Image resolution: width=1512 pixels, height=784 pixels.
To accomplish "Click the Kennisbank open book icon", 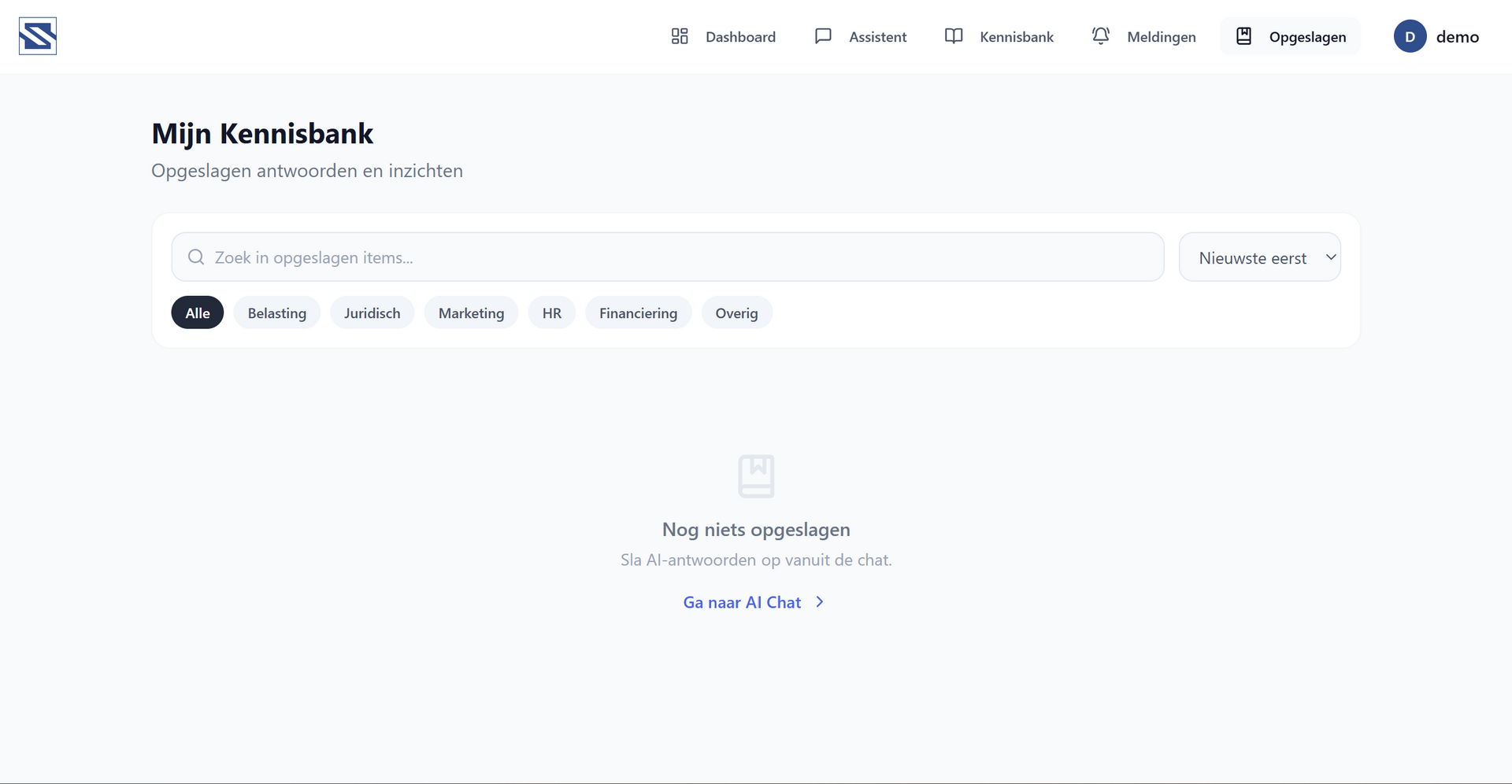I will coord(954,36).
